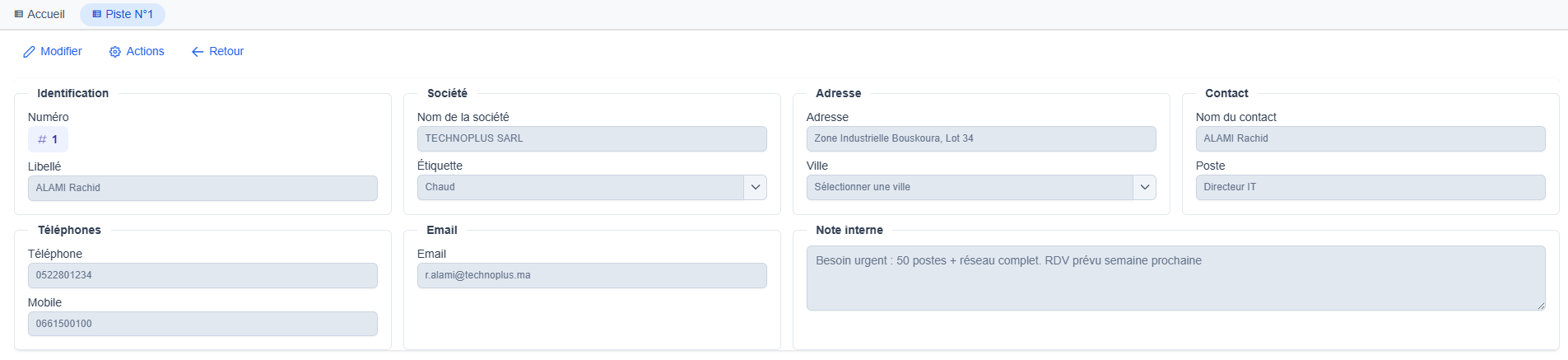Screen dimensions: 1568x360
Task: Select the Nom du contact field
Action: point(1370,138)
